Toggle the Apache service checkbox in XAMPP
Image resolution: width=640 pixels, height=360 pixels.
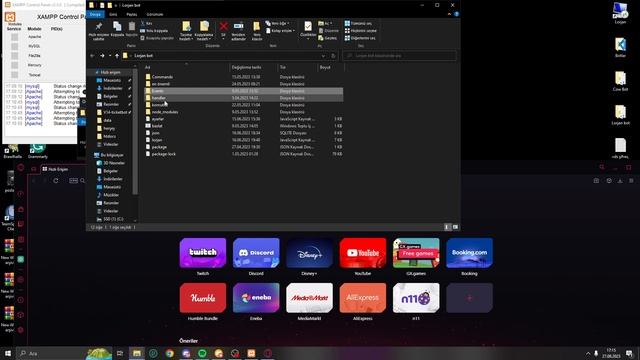[x=15, y=37]
